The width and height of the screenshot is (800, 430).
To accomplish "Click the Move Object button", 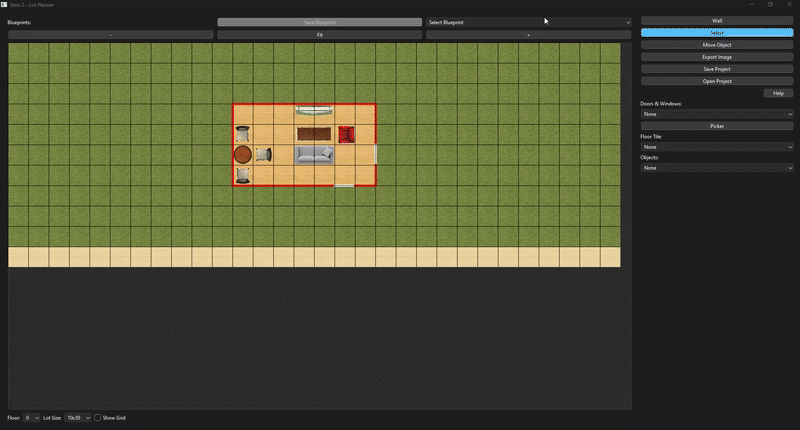I will pos(717,45).
